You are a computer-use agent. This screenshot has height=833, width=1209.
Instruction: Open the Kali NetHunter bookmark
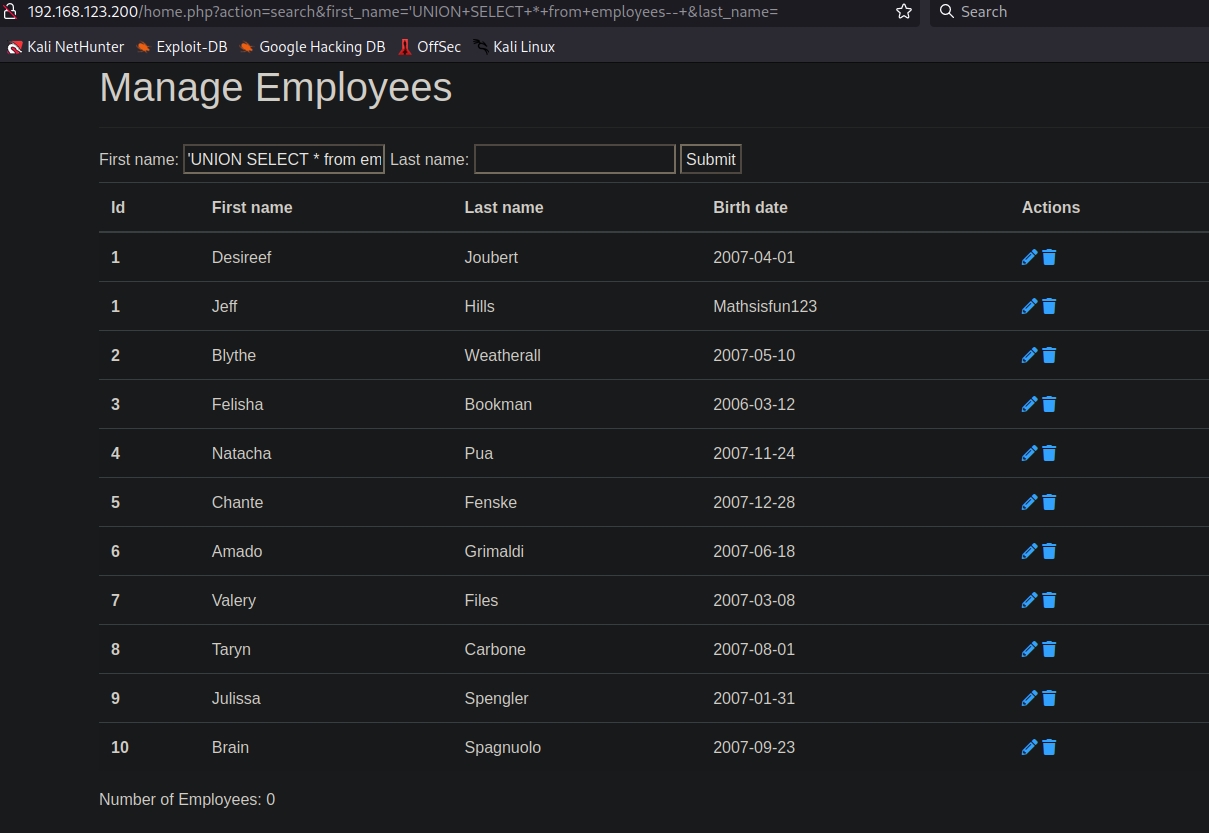[66, 47]
